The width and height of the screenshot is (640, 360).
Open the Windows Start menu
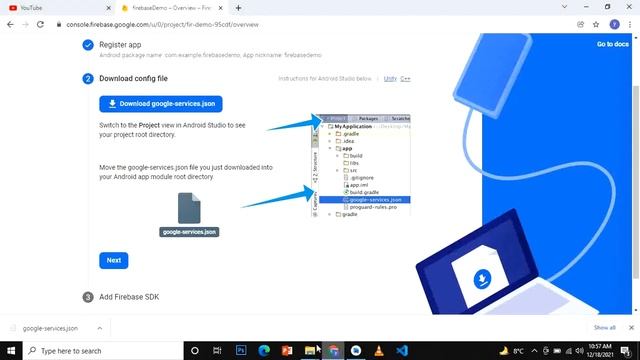11,351
